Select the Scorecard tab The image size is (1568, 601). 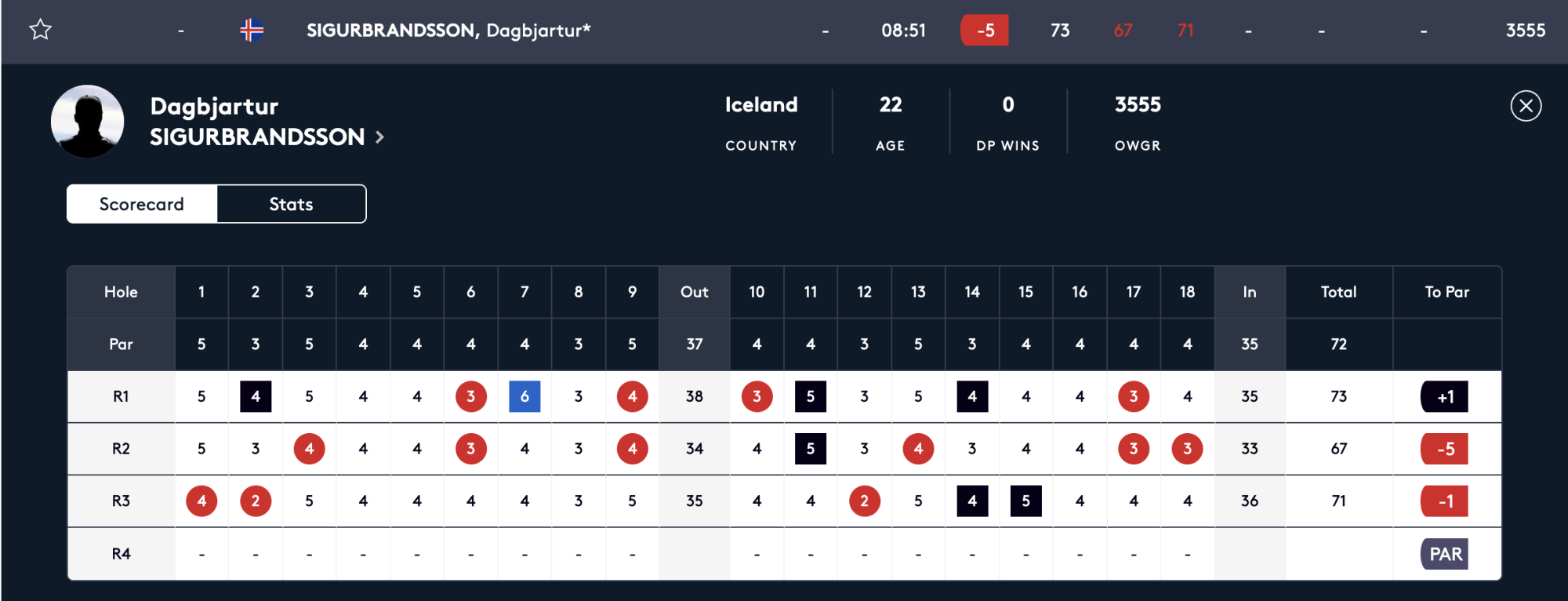click(142, 204)
